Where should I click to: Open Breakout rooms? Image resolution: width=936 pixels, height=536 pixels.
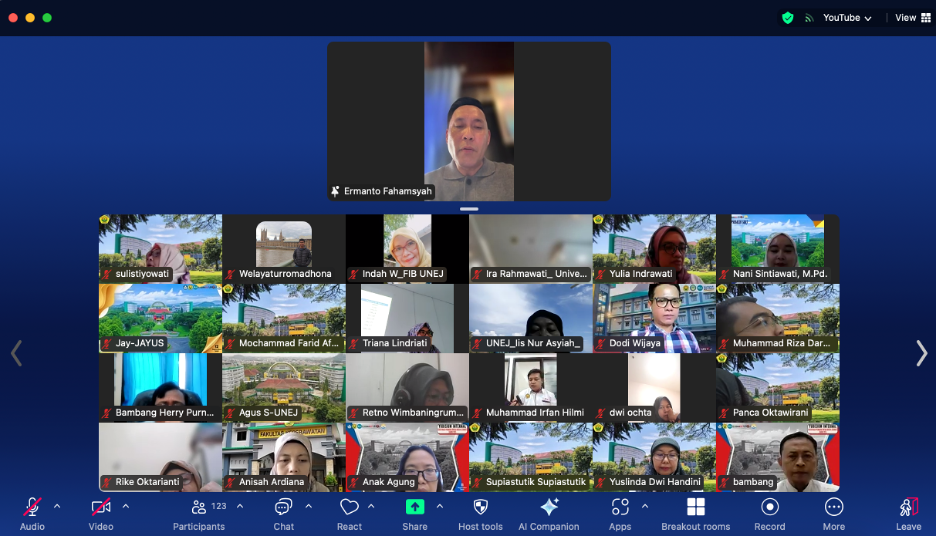click(x=695, y=512)
